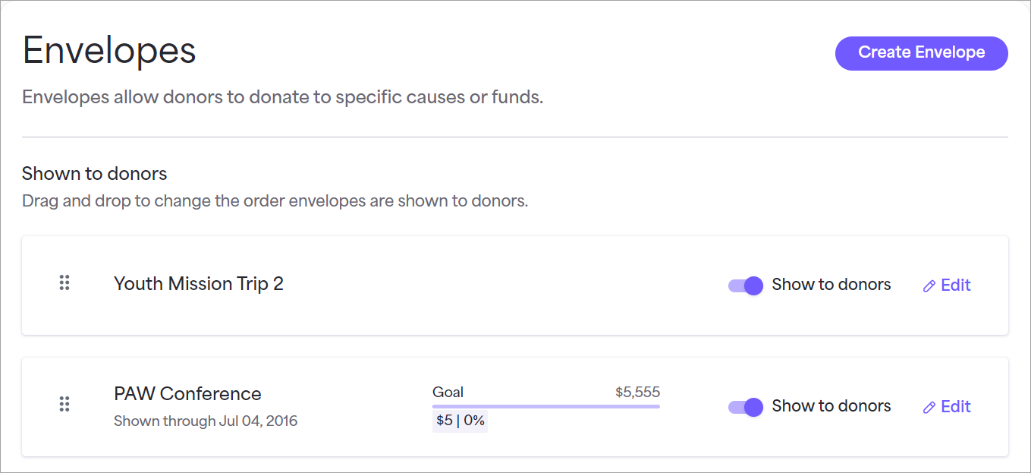Click the Goal label in the PAW Conference row
This screenshot has height=473, width=1031.
click(x=448, y=392)
